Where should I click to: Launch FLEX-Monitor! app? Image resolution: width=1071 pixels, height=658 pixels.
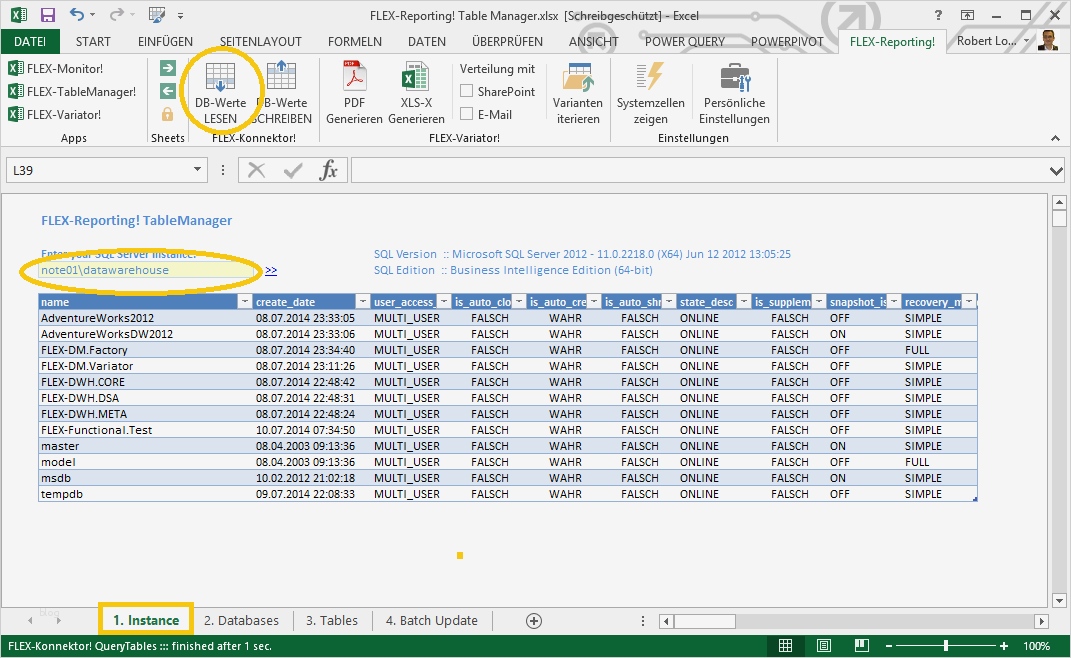pyautogui.click(x=56, y=68)
